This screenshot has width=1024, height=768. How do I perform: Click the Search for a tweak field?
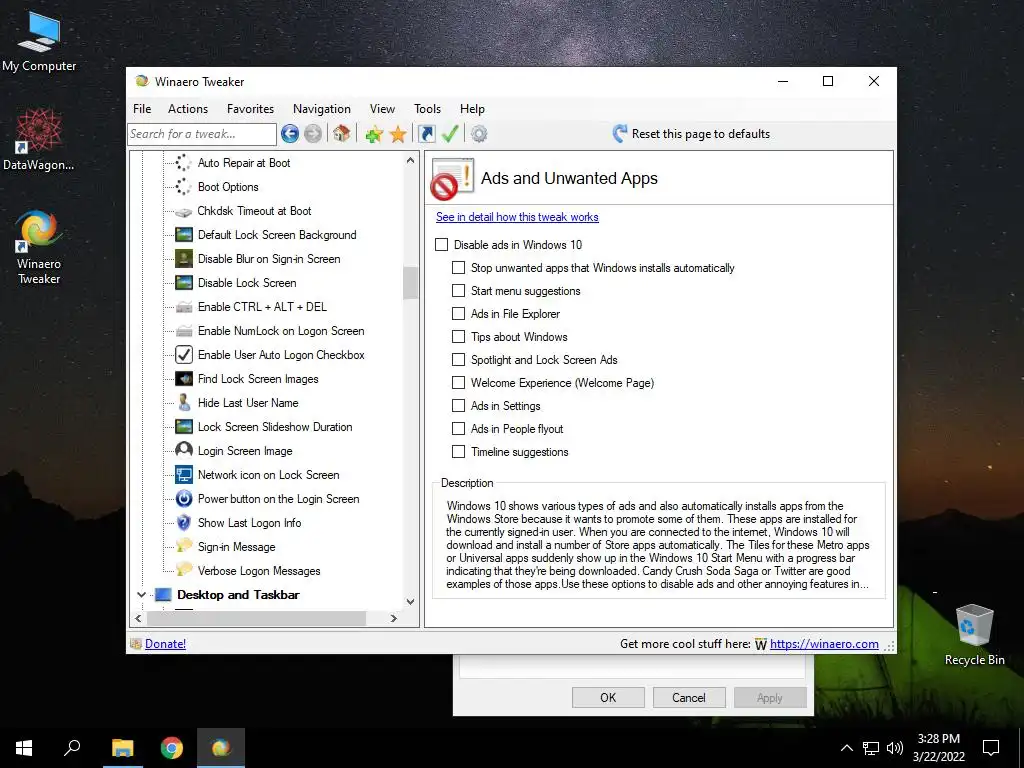(x=202, y=134)
